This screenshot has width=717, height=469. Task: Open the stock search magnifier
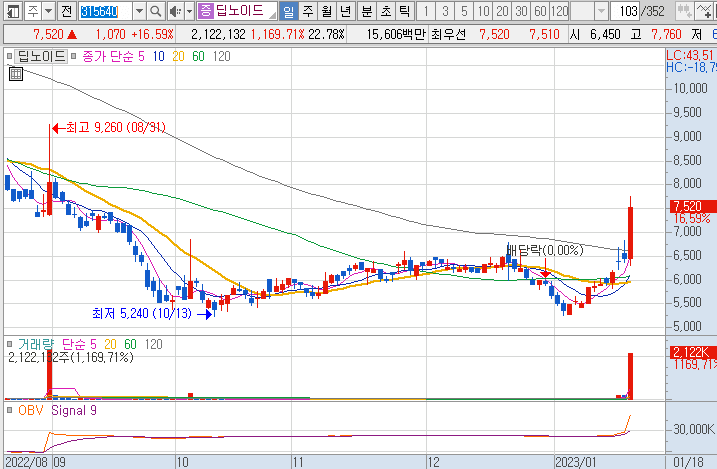coord(156,11)
